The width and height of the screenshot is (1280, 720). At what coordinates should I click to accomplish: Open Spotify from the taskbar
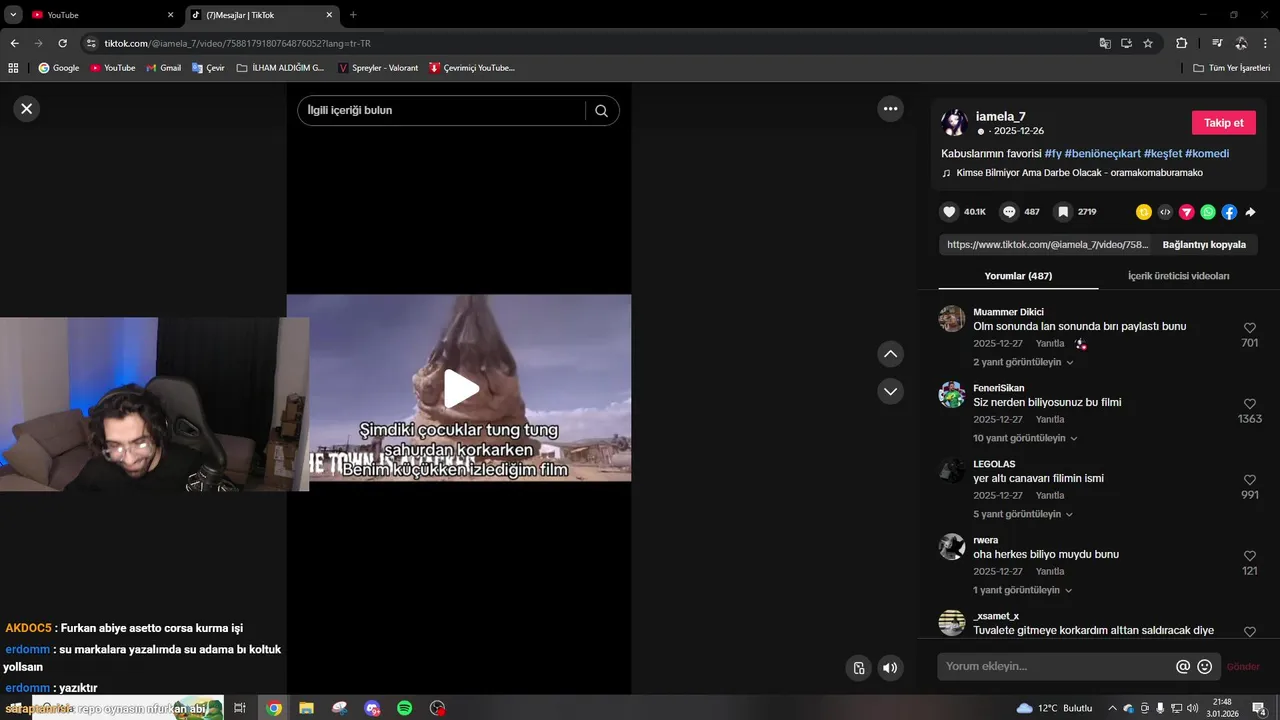[405, 708]
